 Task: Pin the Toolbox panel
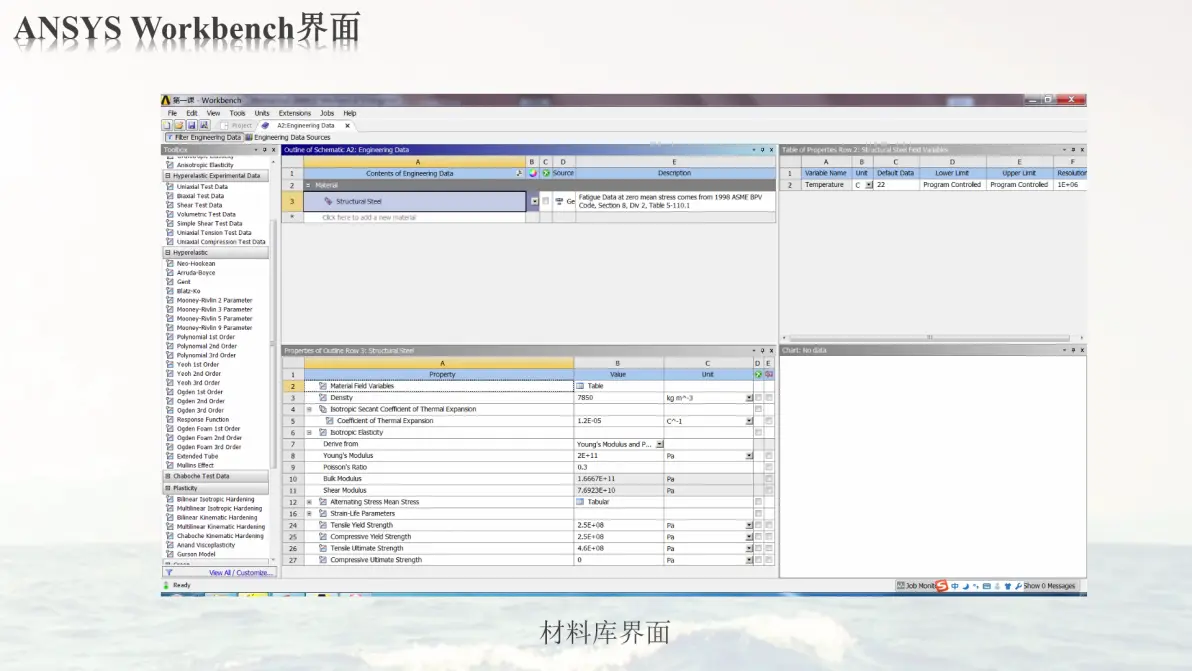coord(265,150)
